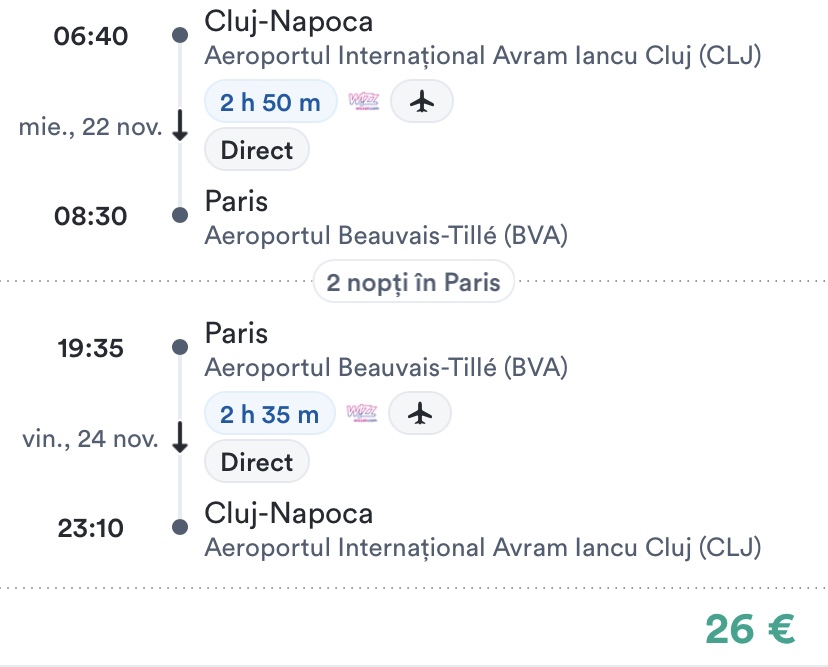The height and width of the screenshot is (667, 828).
Task: Click the 08:30 arrival timeline dot
Action: tap(180, 215)
